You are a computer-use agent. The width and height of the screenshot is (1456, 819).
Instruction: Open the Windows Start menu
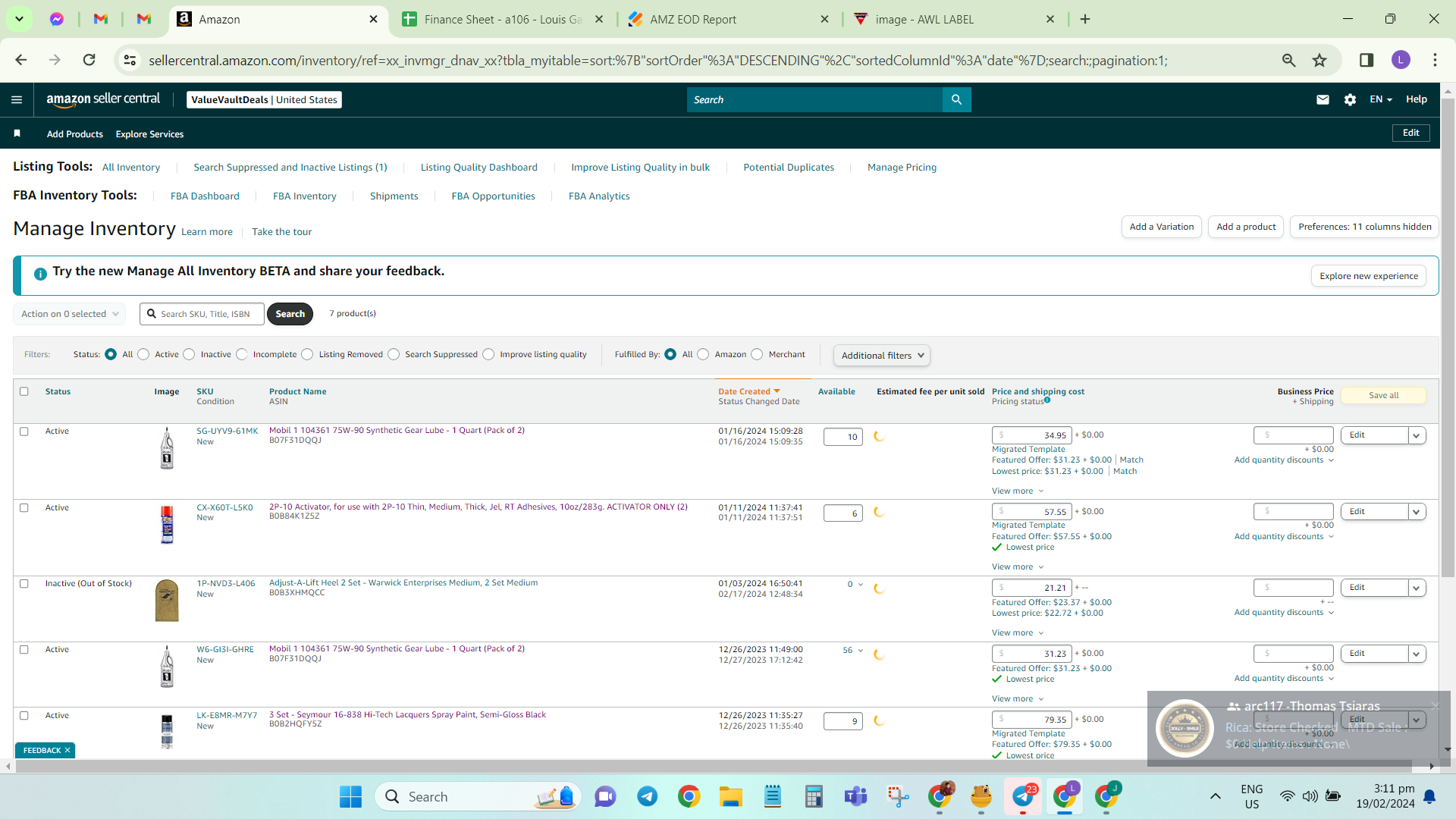350,796
